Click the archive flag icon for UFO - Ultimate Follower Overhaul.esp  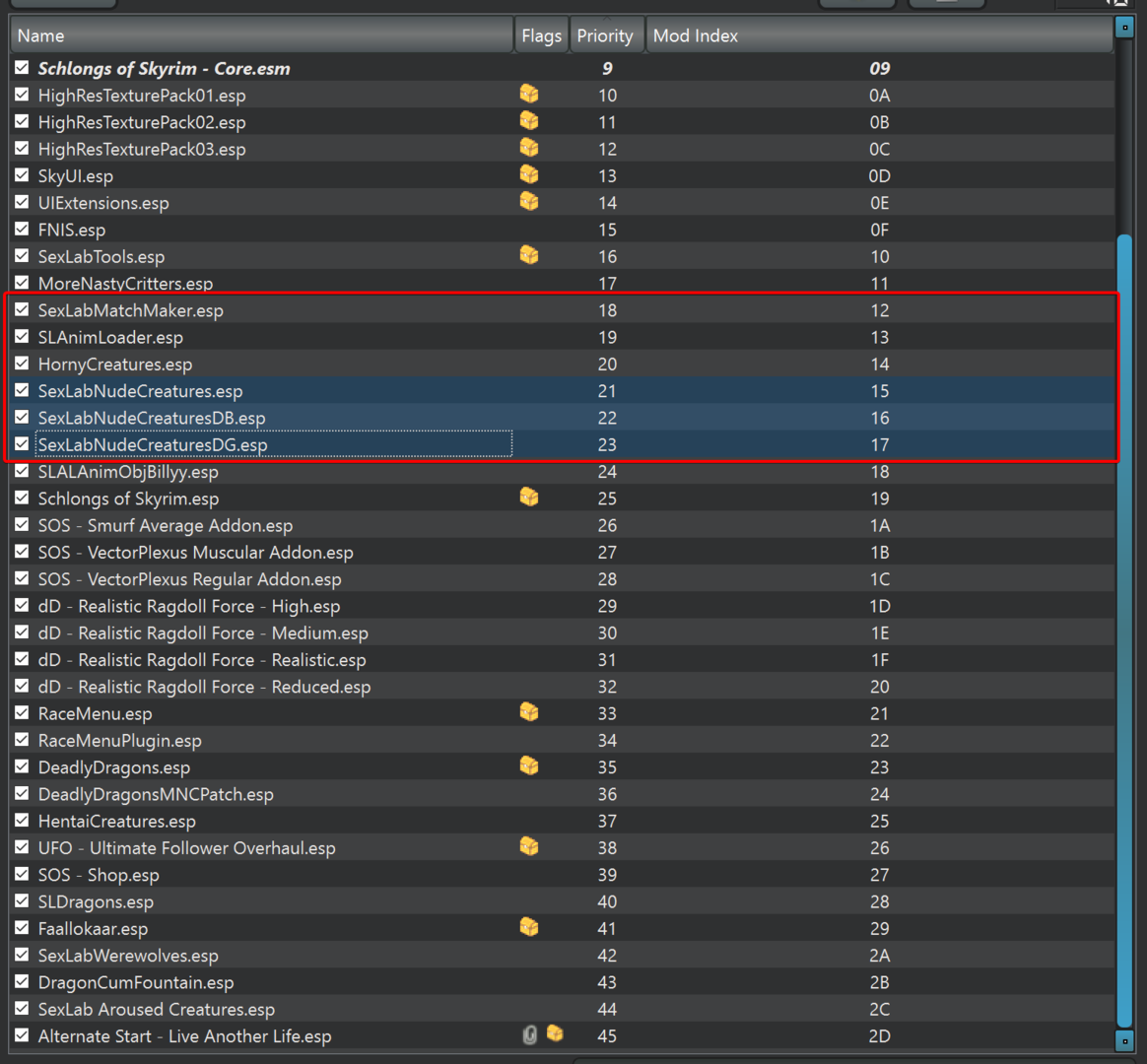tap(529, 847)
